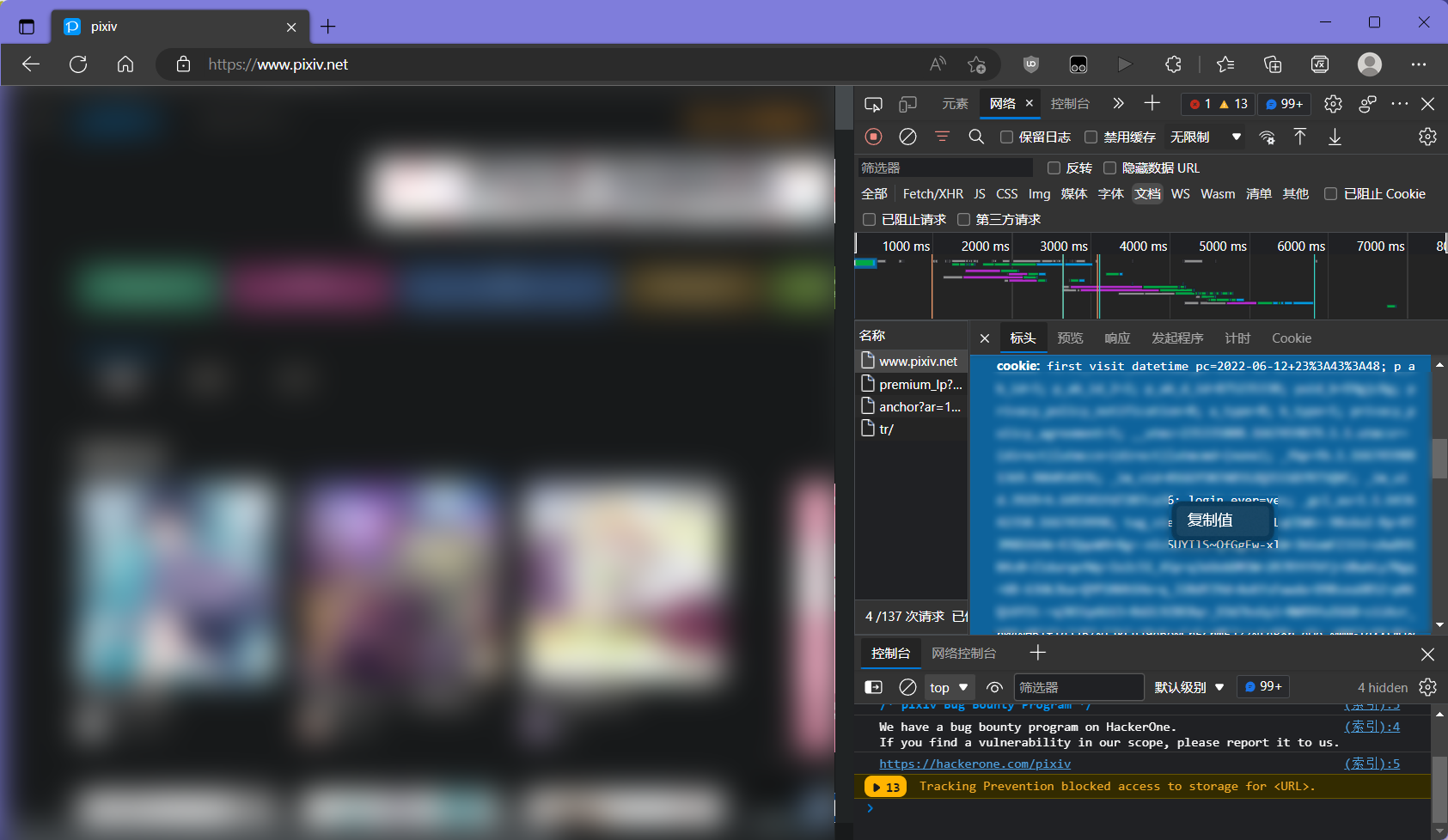The width and height of the screenshot is (1448, 840).
Task: Create a live expression eye icon
Action: click(x=994, y=687)
